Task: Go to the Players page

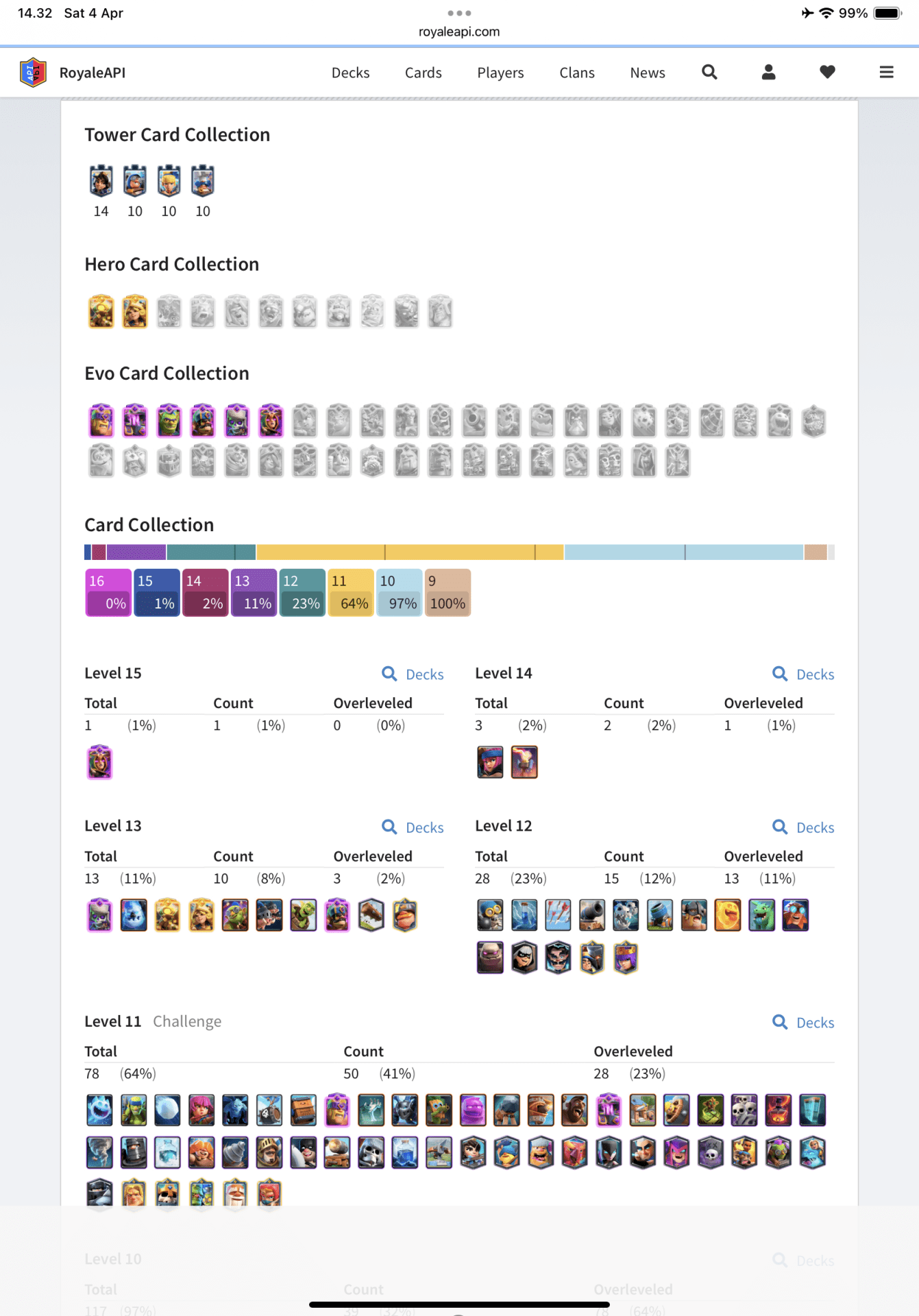Action: coord(500,73)
